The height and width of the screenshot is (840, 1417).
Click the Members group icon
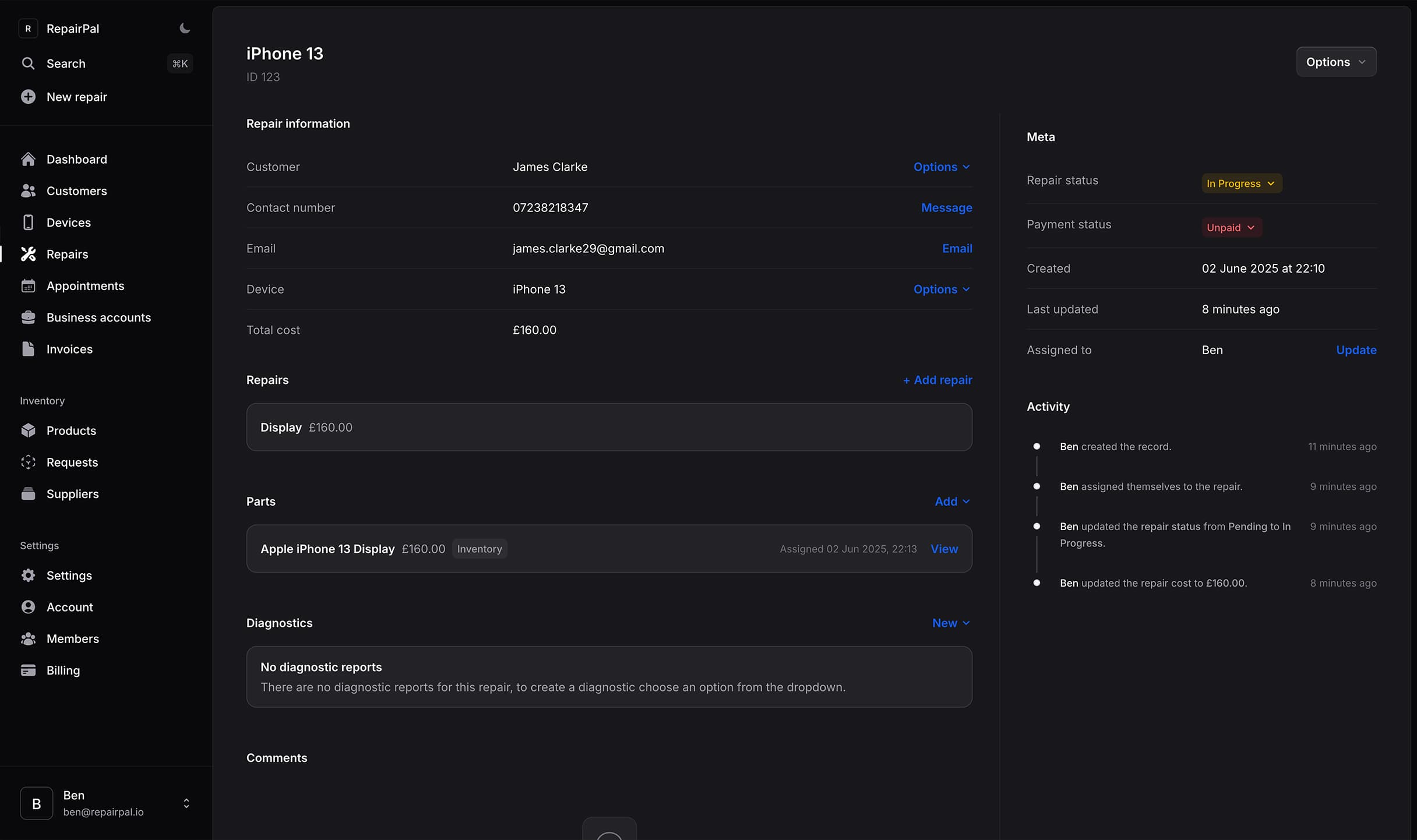pyautogui.click(x=28, y=638)
